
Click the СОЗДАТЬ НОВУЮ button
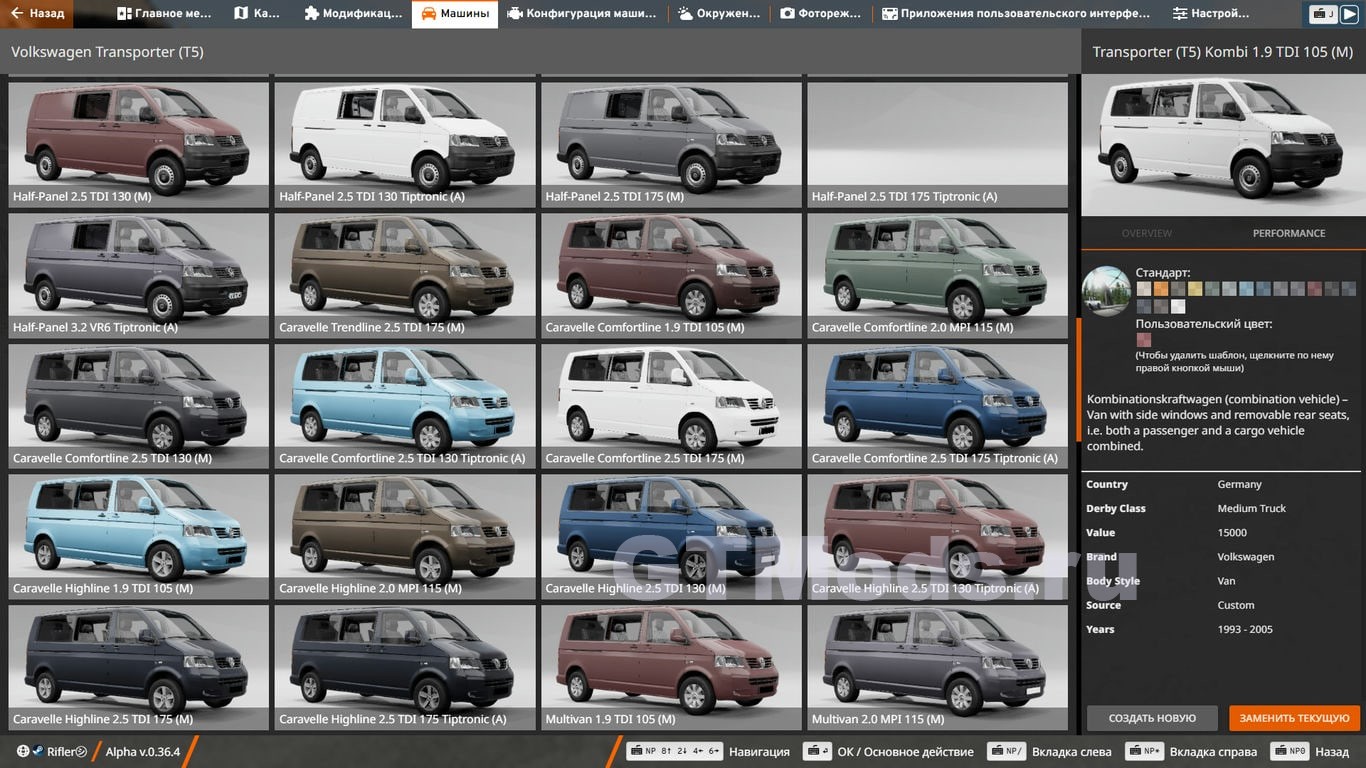point(1152,718)
